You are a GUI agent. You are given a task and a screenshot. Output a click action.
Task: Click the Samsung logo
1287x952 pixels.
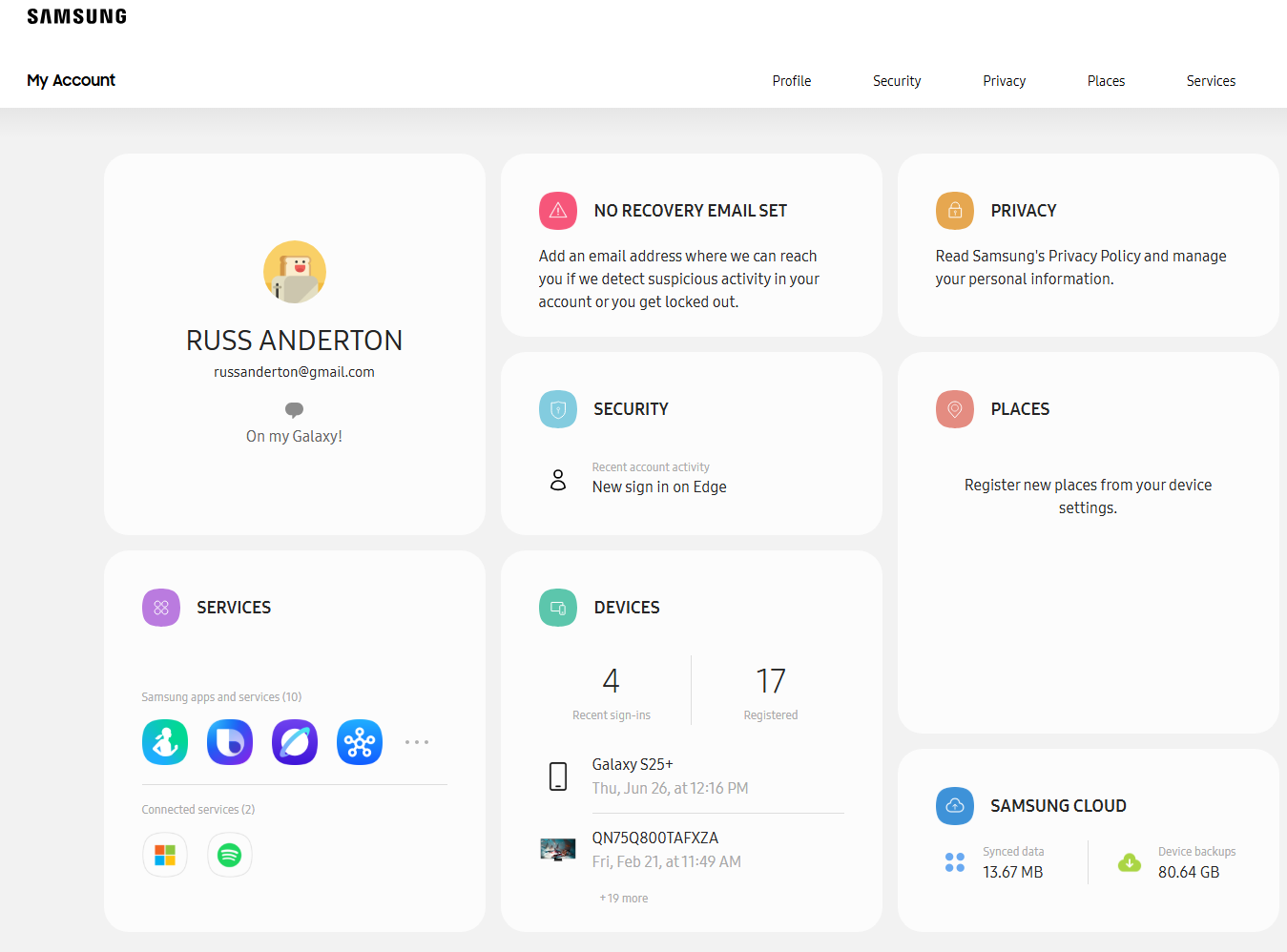coord(76,16)
